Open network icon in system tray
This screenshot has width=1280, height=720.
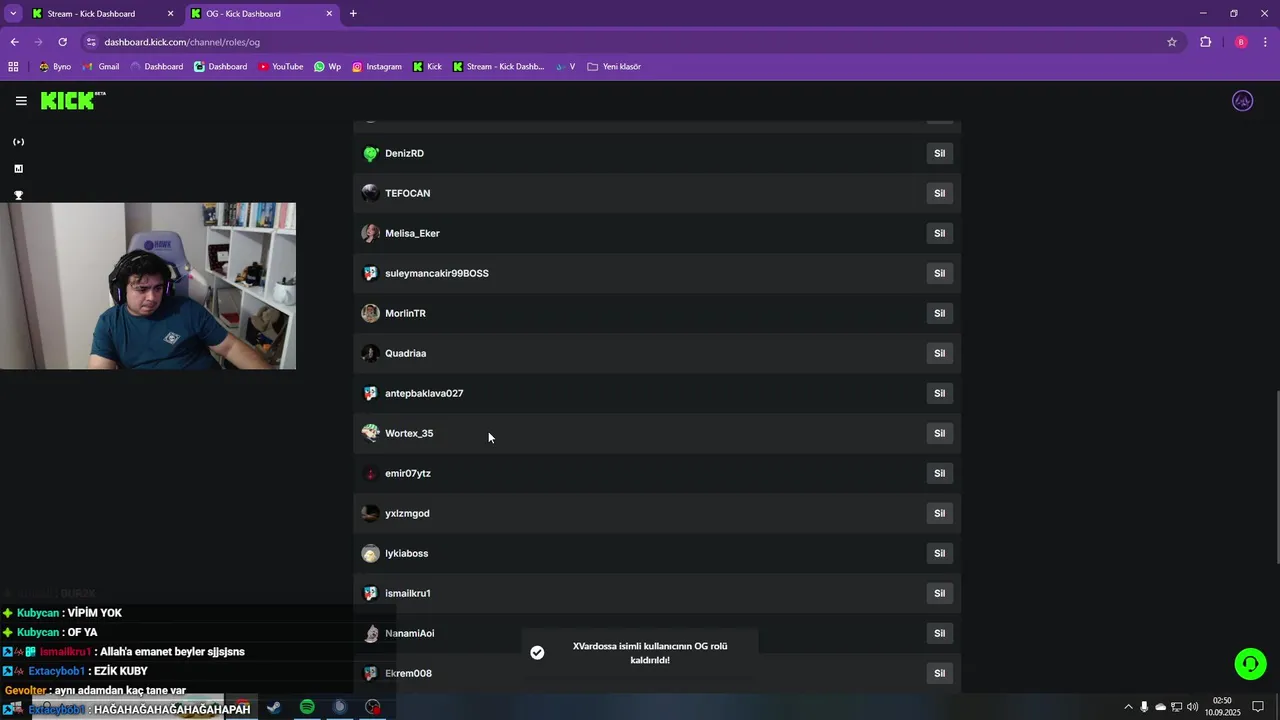click(1176, 707)
